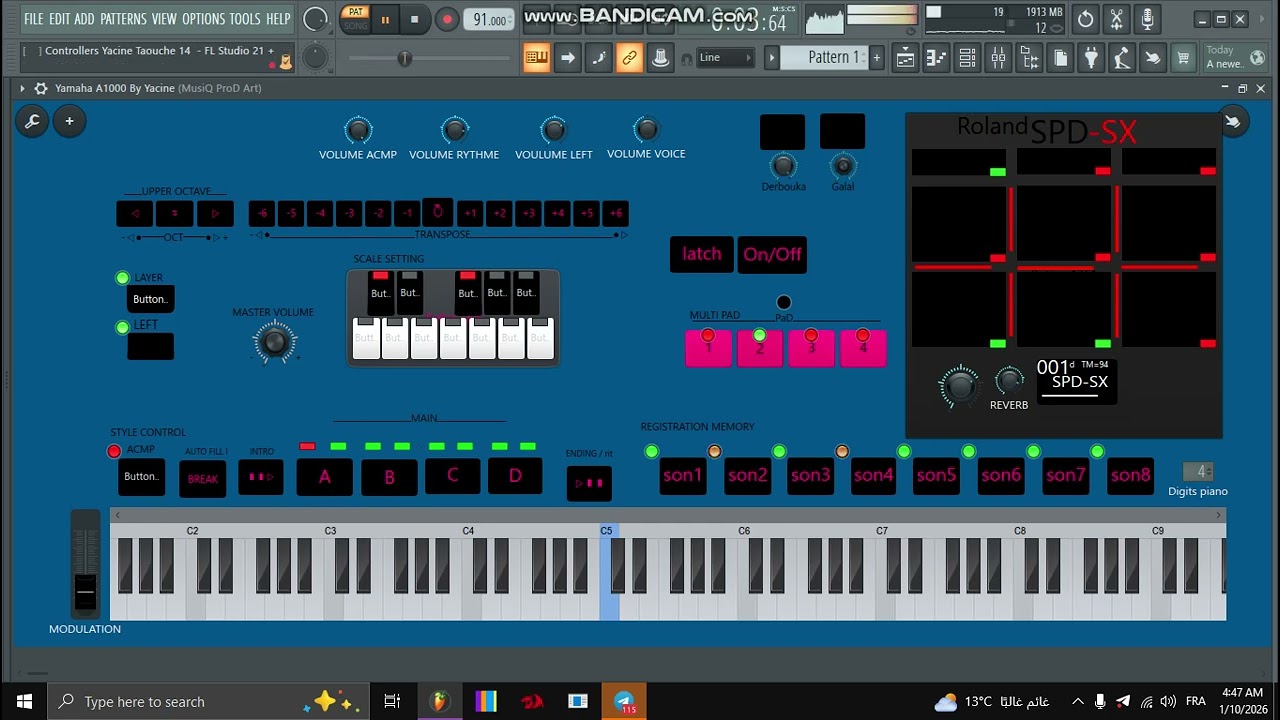The height and width of the screenshot is (720, 1280).
Task: Open the Line snap dropdown
Action: (725, 58)
